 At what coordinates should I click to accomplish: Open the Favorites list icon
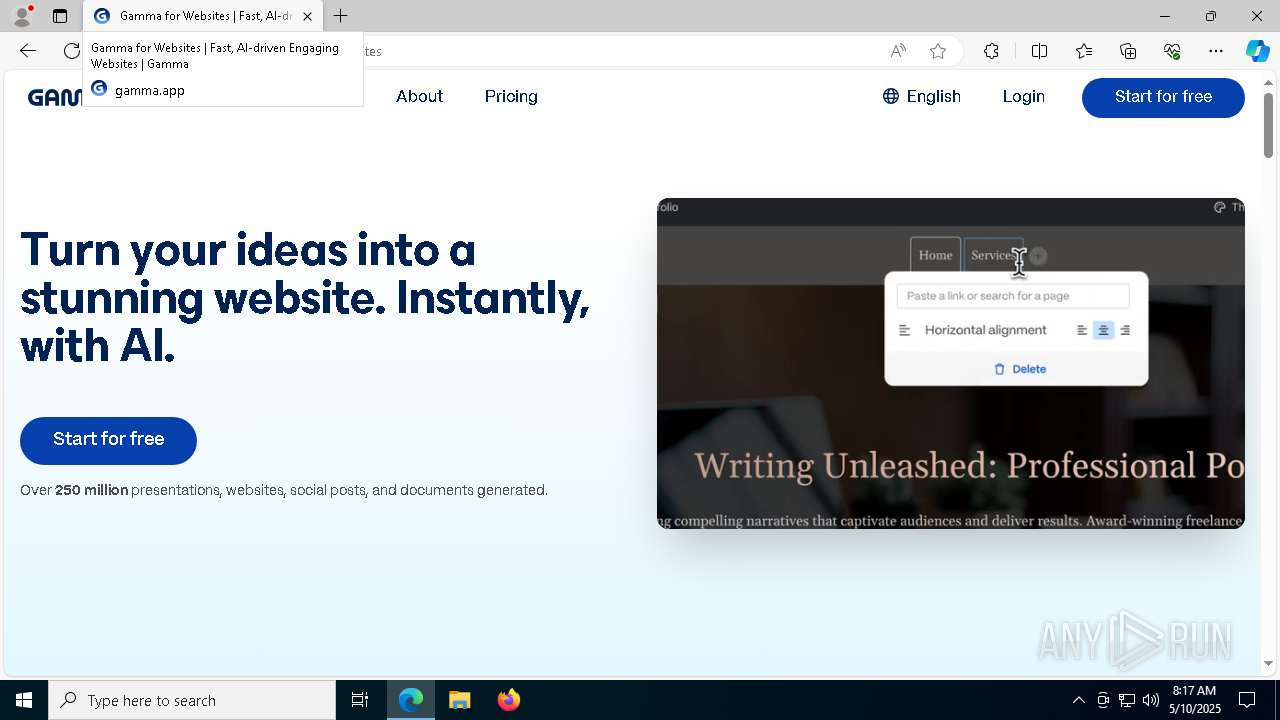click(x=1084, y=51)
